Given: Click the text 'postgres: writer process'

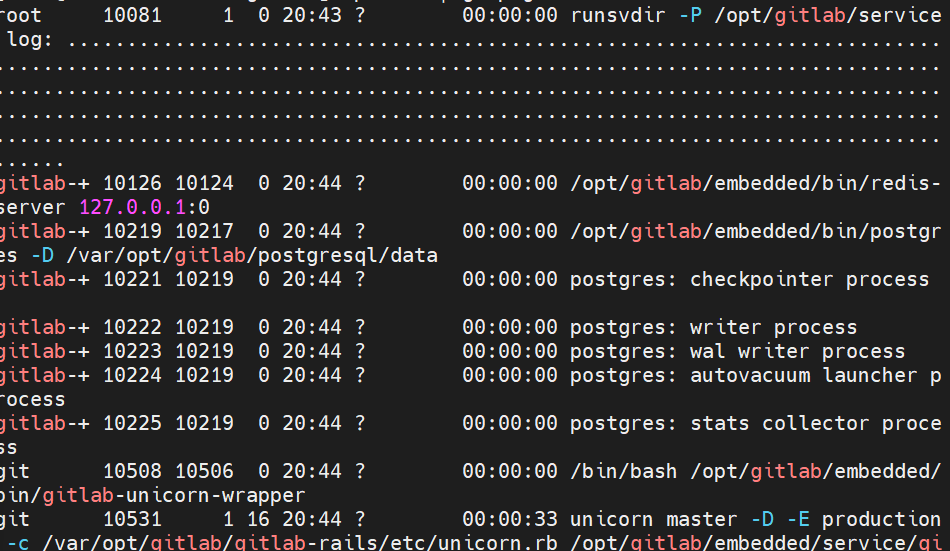Looking at the screenshot, I should pyautogui.click(x=714, y=327).
